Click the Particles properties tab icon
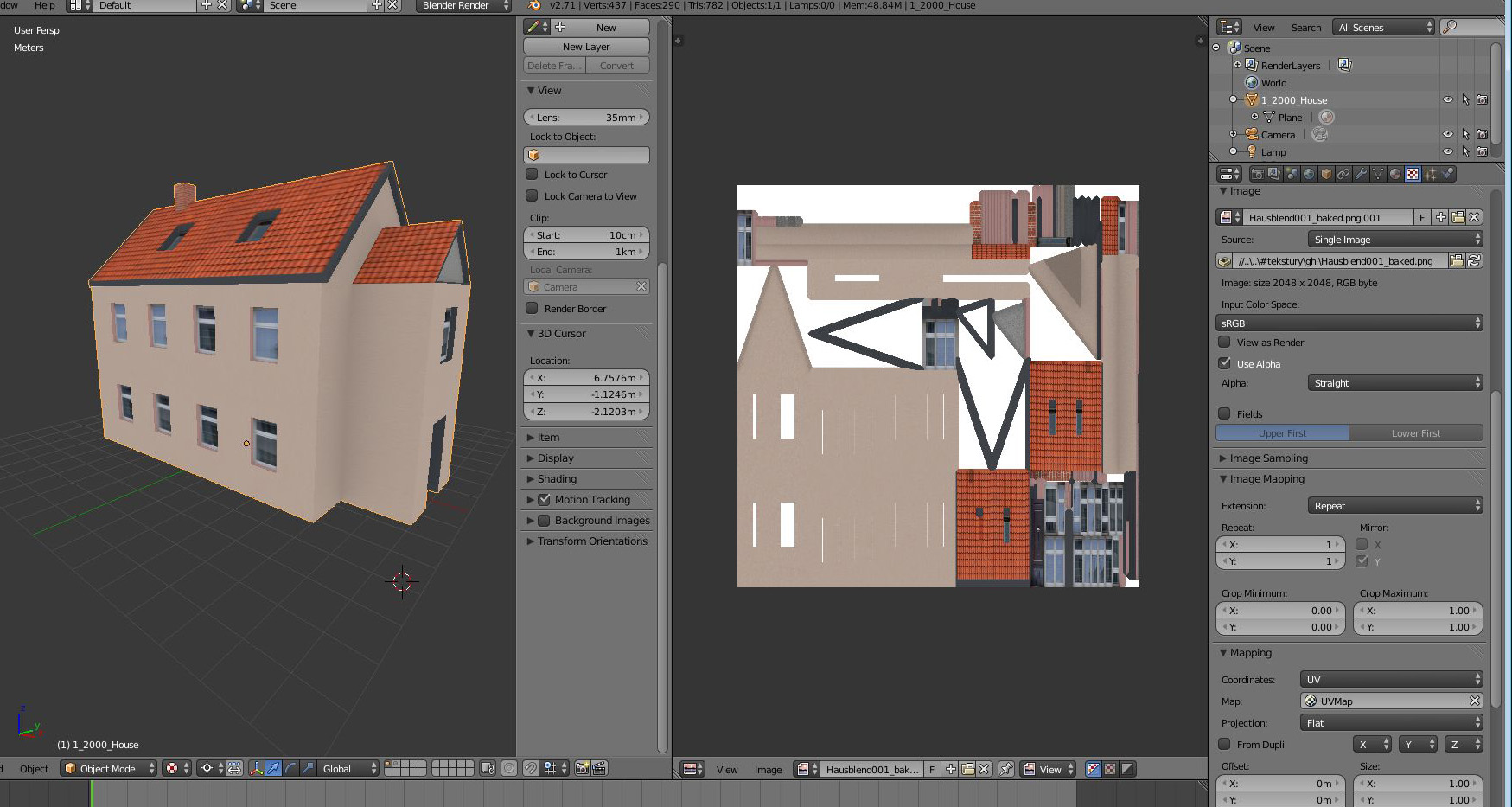 coord(1430,174)
